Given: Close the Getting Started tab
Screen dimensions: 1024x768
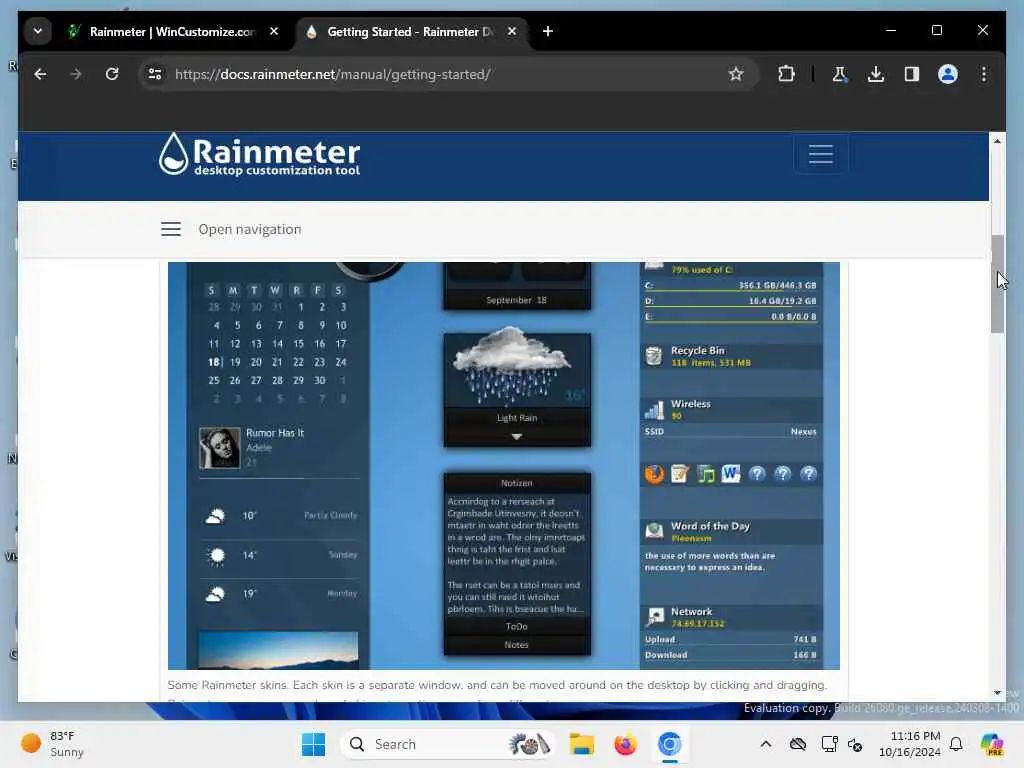Looking at the screenshot, I should (x=512, y=31).
